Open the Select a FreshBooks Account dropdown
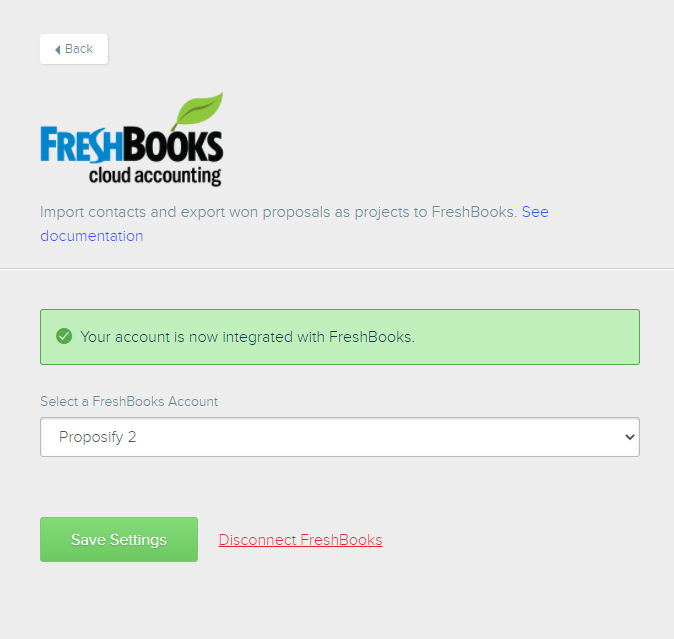This screenshot has width=674, height=639. pos(340,437)
